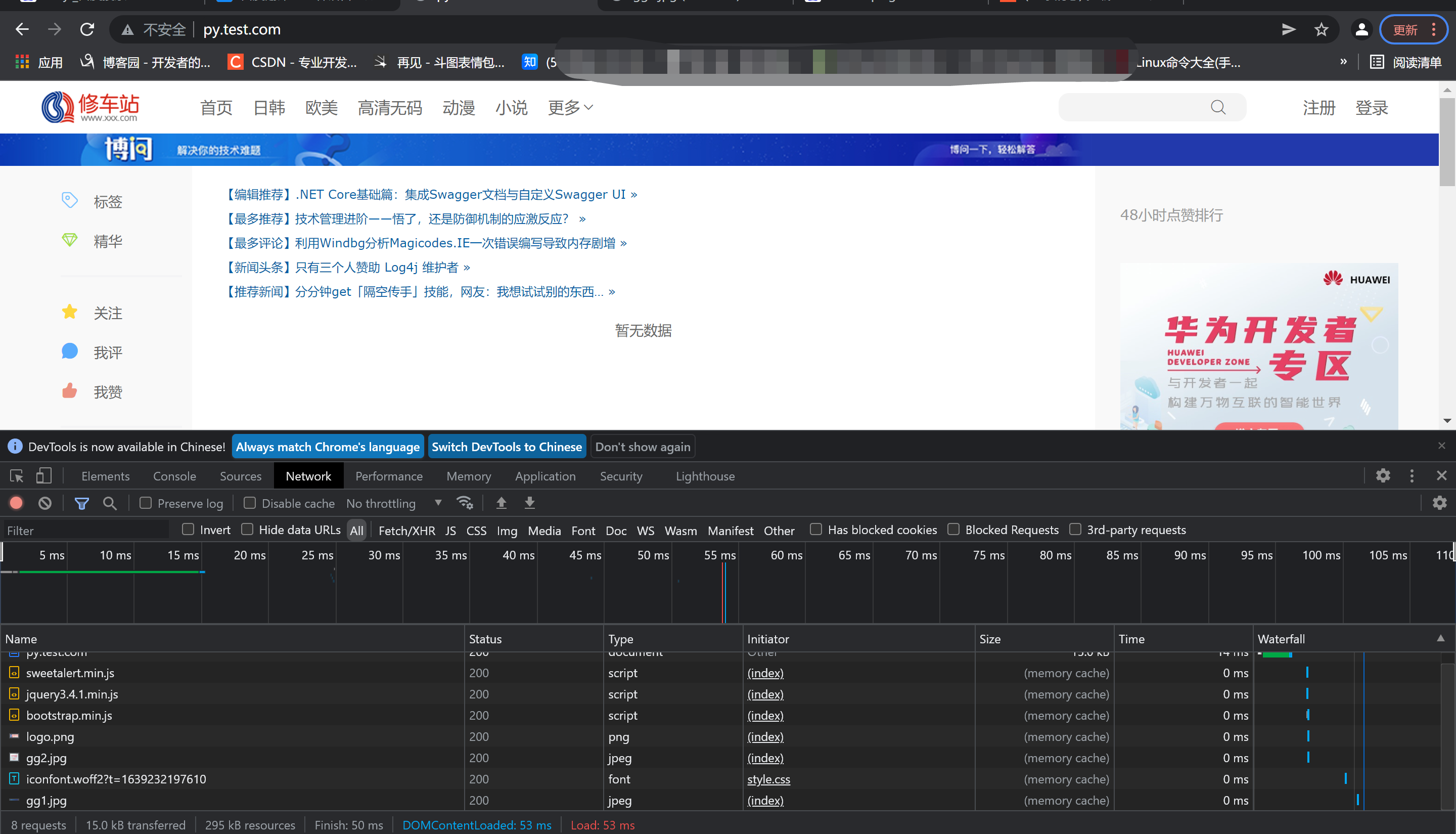Toggle the device toolbar icon in DevTools
Screen dimensions: 1456x834
tap(44, 476)
